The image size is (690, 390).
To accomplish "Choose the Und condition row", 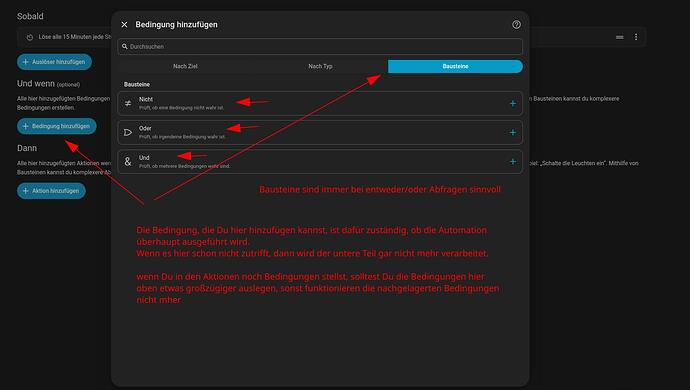I will tap(320, 162).
